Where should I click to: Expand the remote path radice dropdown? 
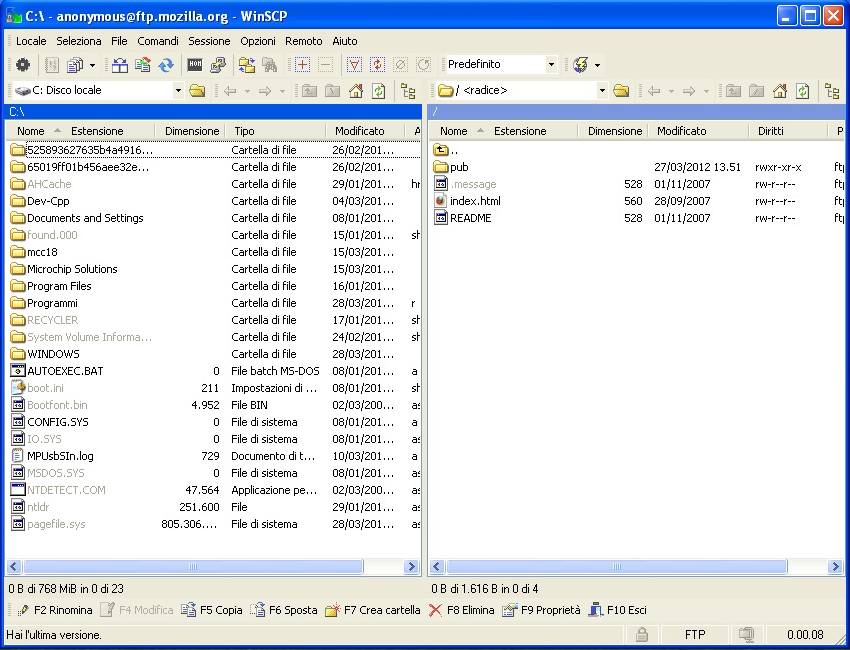pyautogui.click(x=603, y=89)
